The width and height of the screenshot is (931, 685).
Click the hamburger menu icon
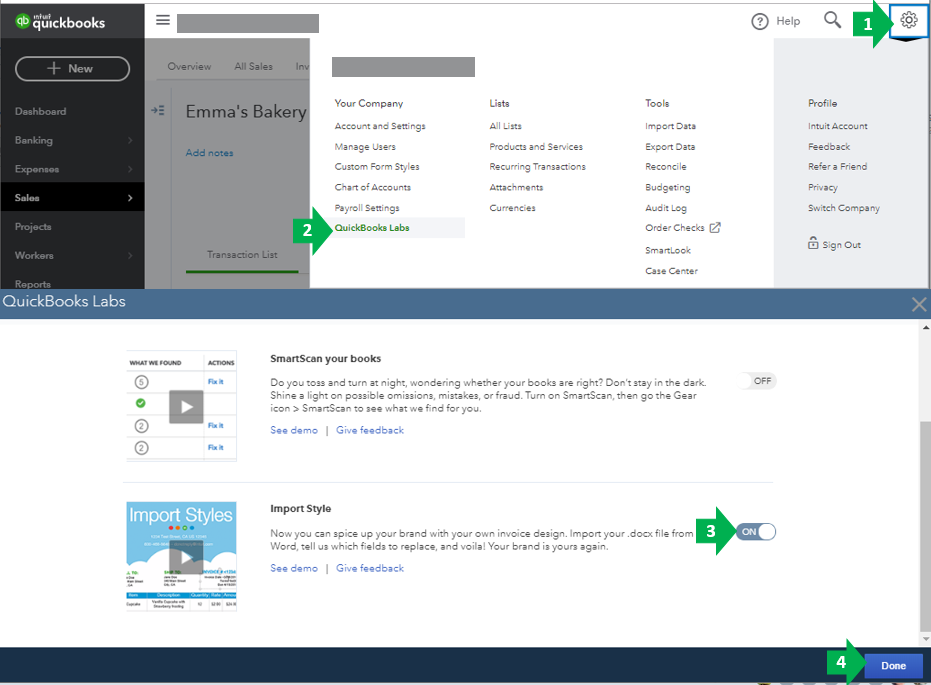(x=162, y=19)
